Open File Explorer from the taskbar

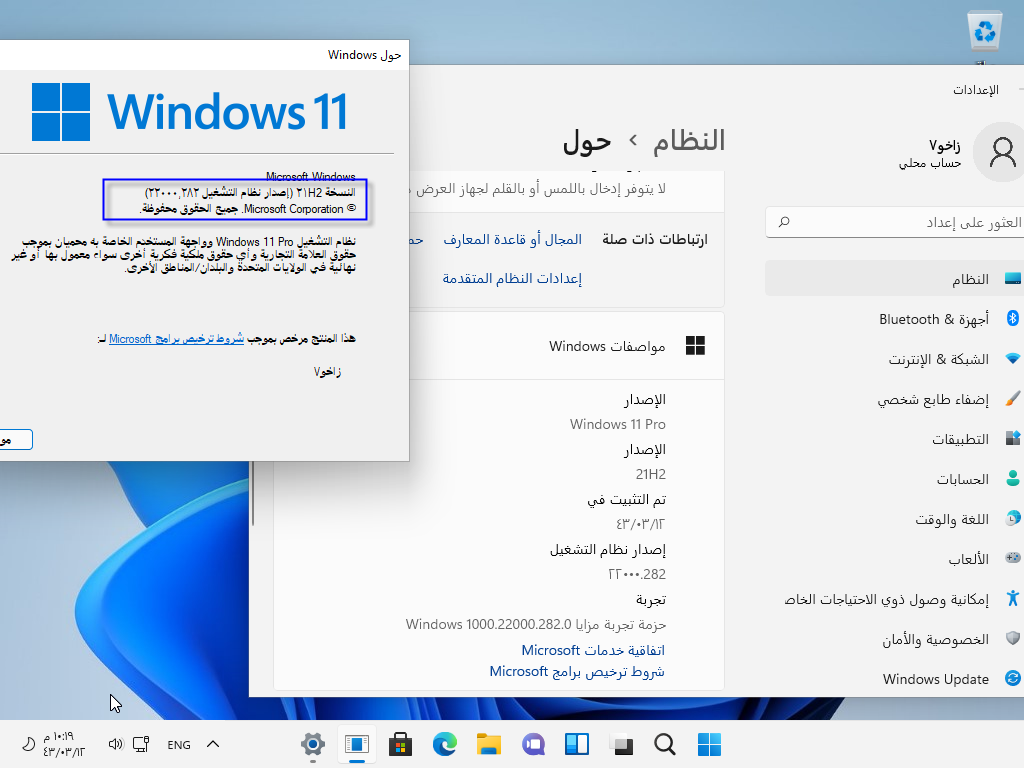click(x=488, y=744)
